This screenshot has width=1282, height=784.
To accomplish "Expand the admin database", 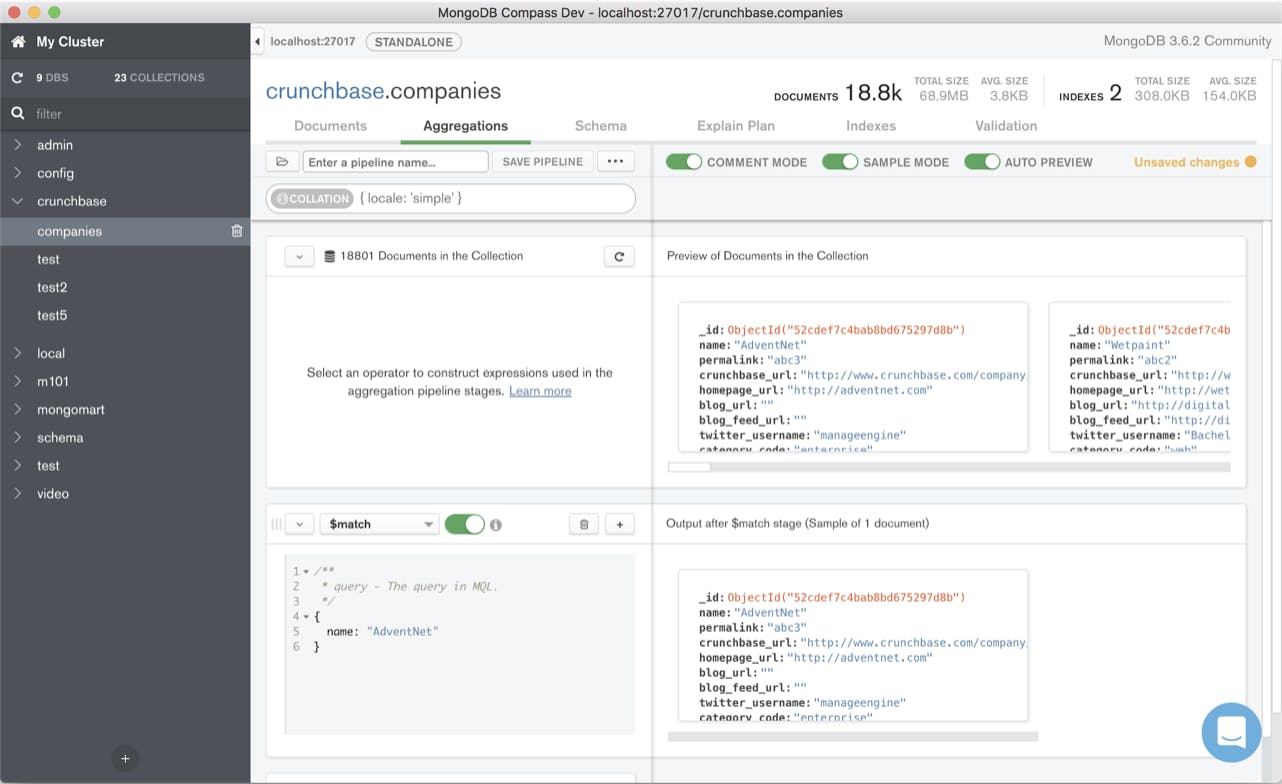I will coord(17,145).
